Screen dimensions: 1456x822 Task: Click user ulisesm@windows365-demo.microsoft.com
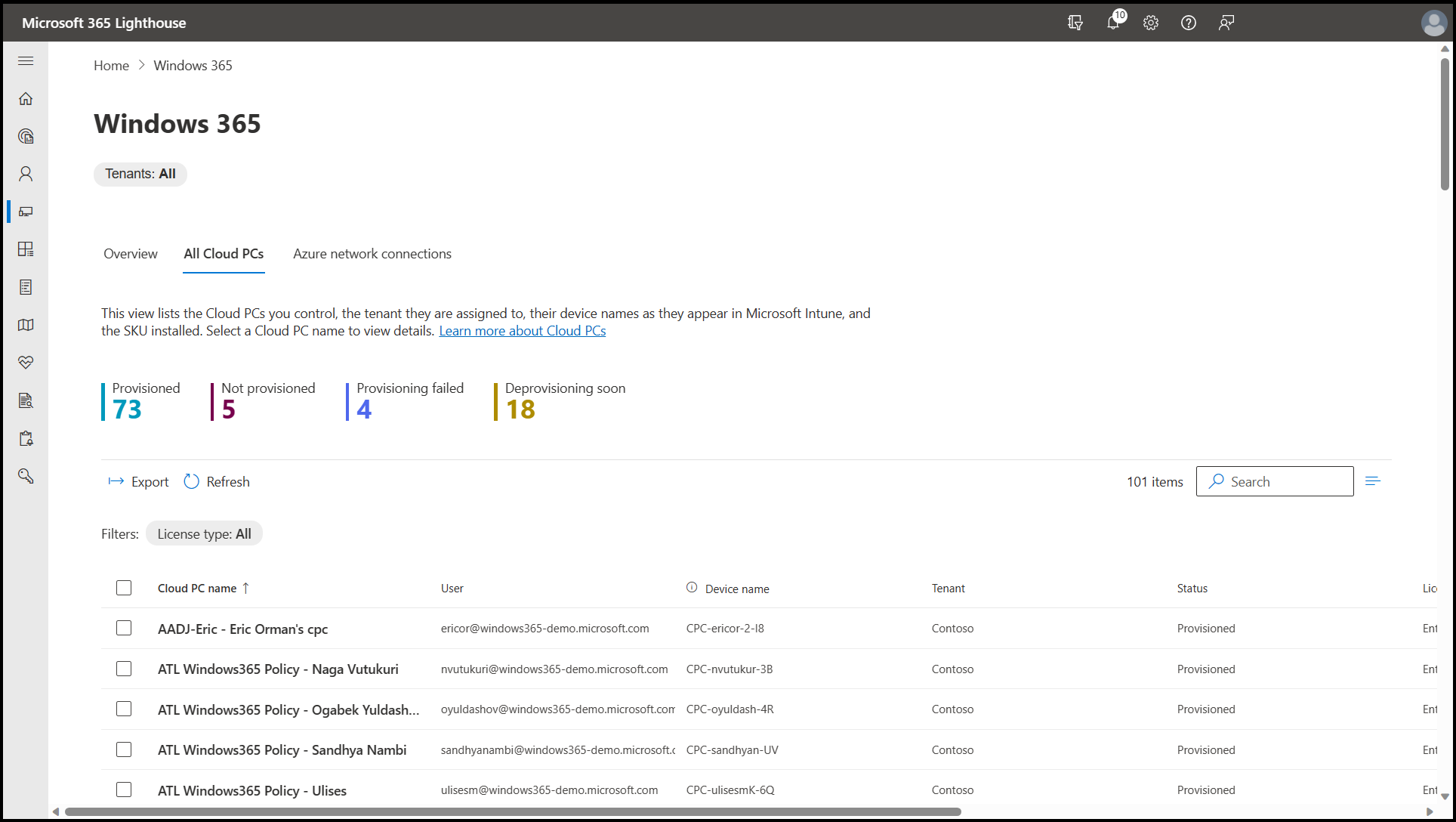(x=549, y=790)
